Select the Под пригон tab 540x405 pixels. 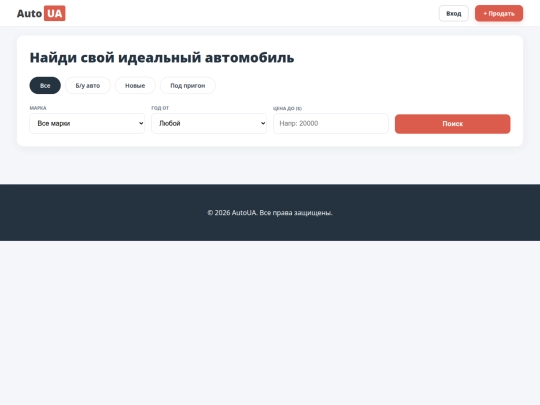[188, 85]
